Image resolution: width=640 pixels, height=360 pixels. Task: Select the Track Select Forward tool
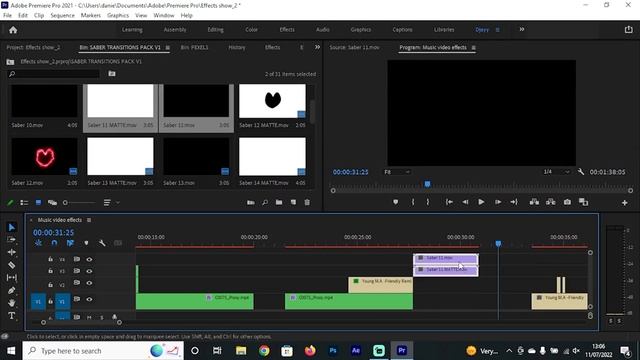11,240
